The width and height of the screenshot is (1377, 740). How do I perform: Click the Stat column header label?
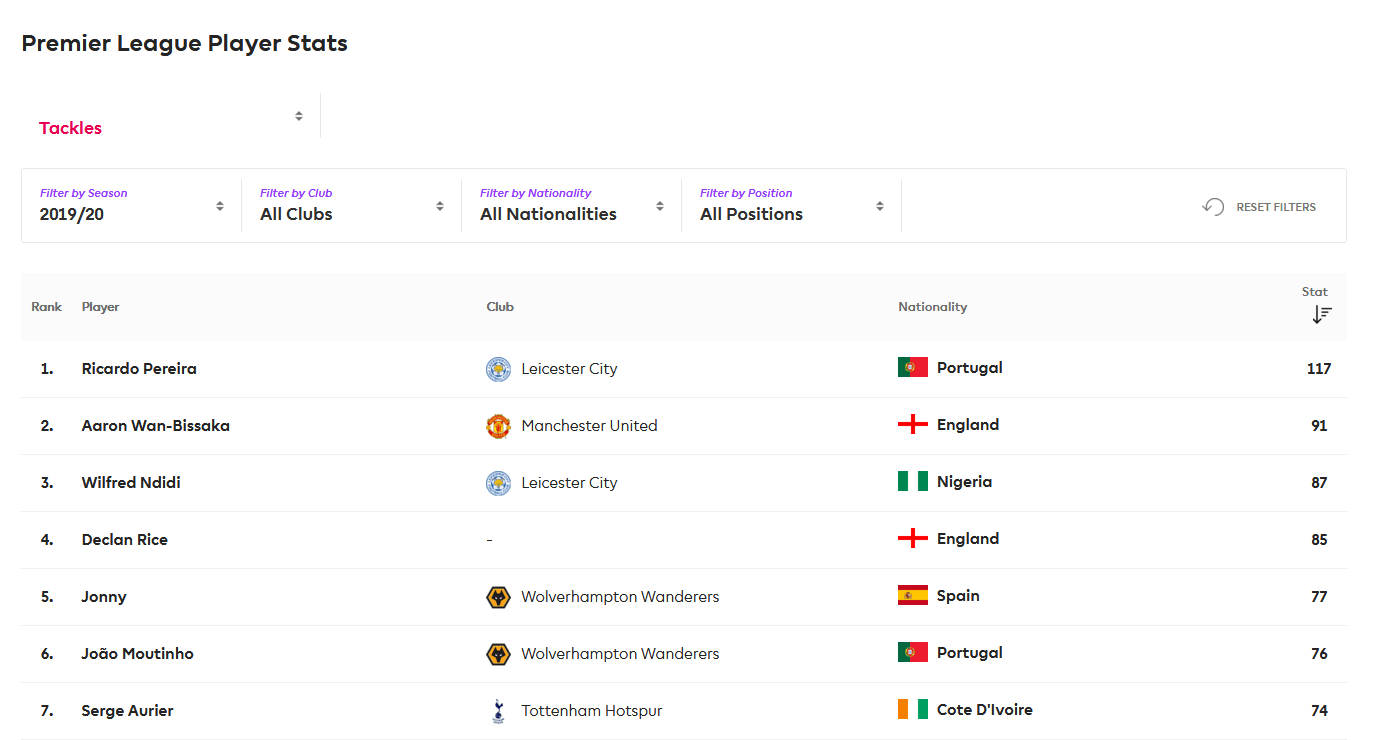(x=1315, y=292)
